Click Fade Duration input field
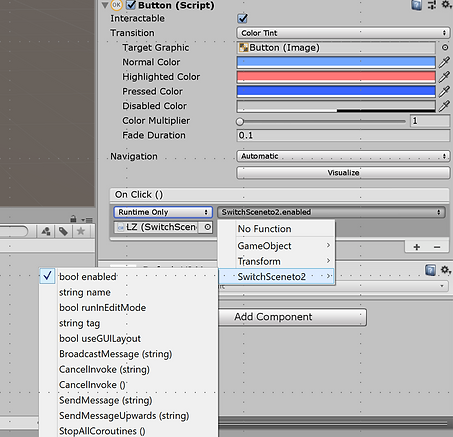453x437 pixels. click(x=343, y=135)
